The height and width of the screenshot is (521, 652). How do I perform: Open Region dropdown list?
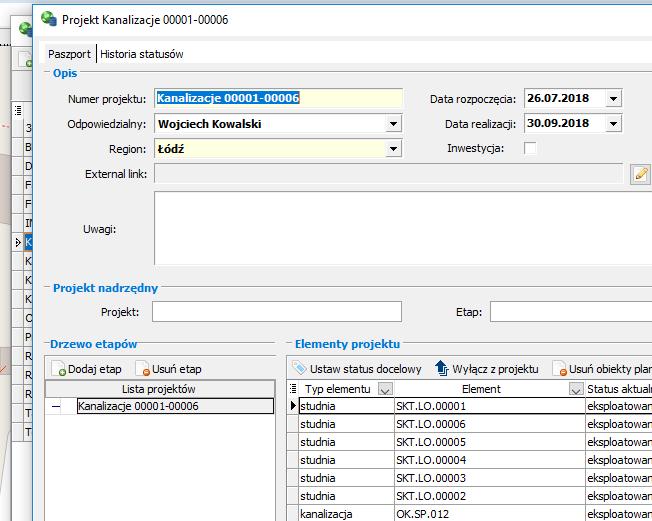[x=393, y=149]
